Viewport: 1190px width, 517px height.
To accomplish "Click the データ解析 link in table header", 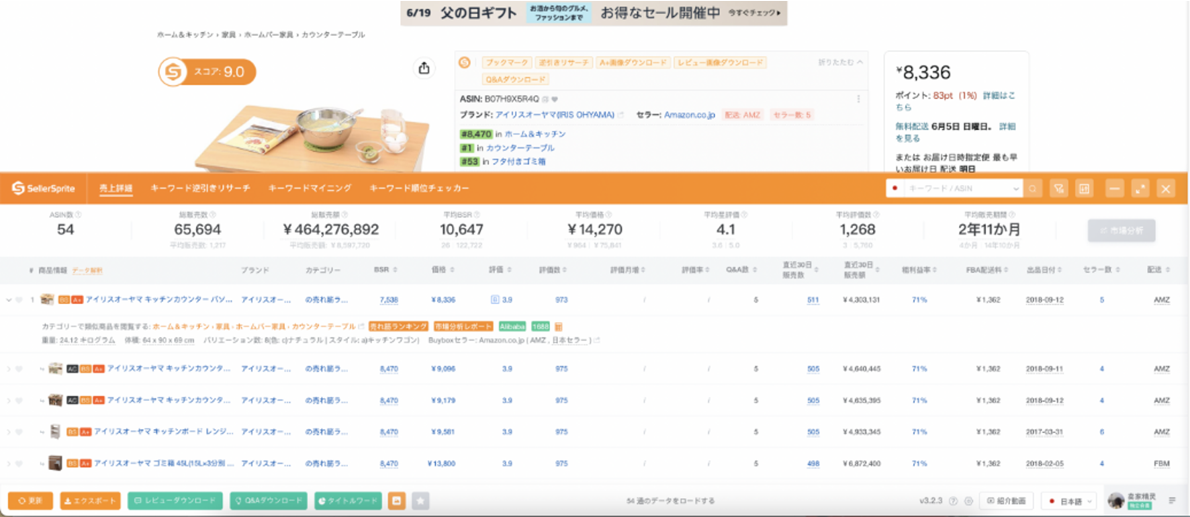I will [88, 270].
